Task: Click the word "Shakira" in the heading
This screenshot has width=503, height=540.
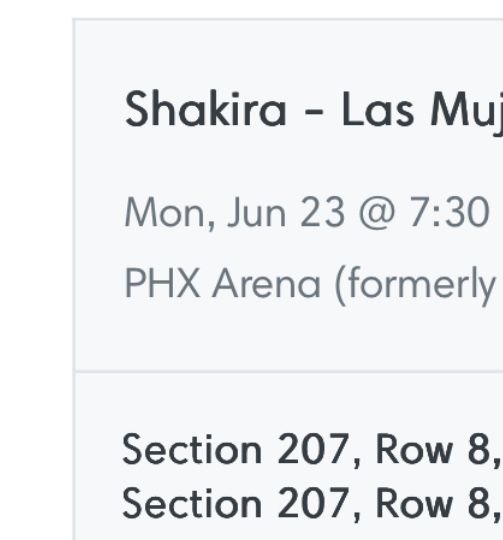Action: pyautogui.click(x=206, y=110)
